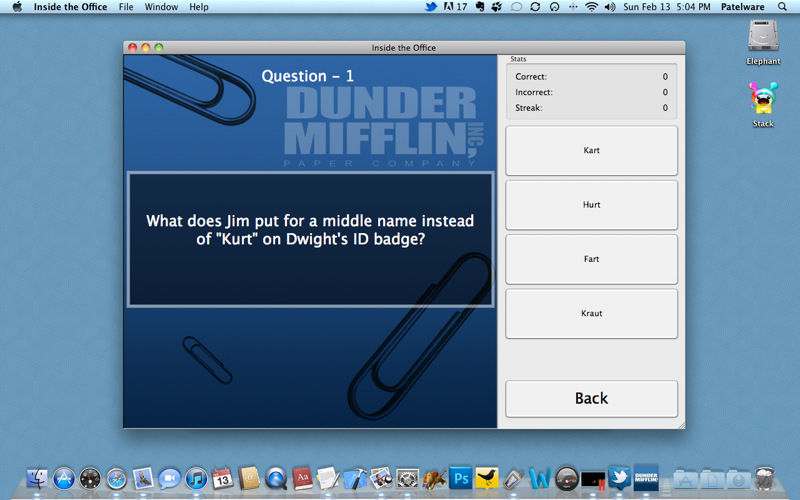This screenshot has width=800, height=500.
Task: Choose the answer Fart
Action: pyautogui.click(x=591, y=259)
